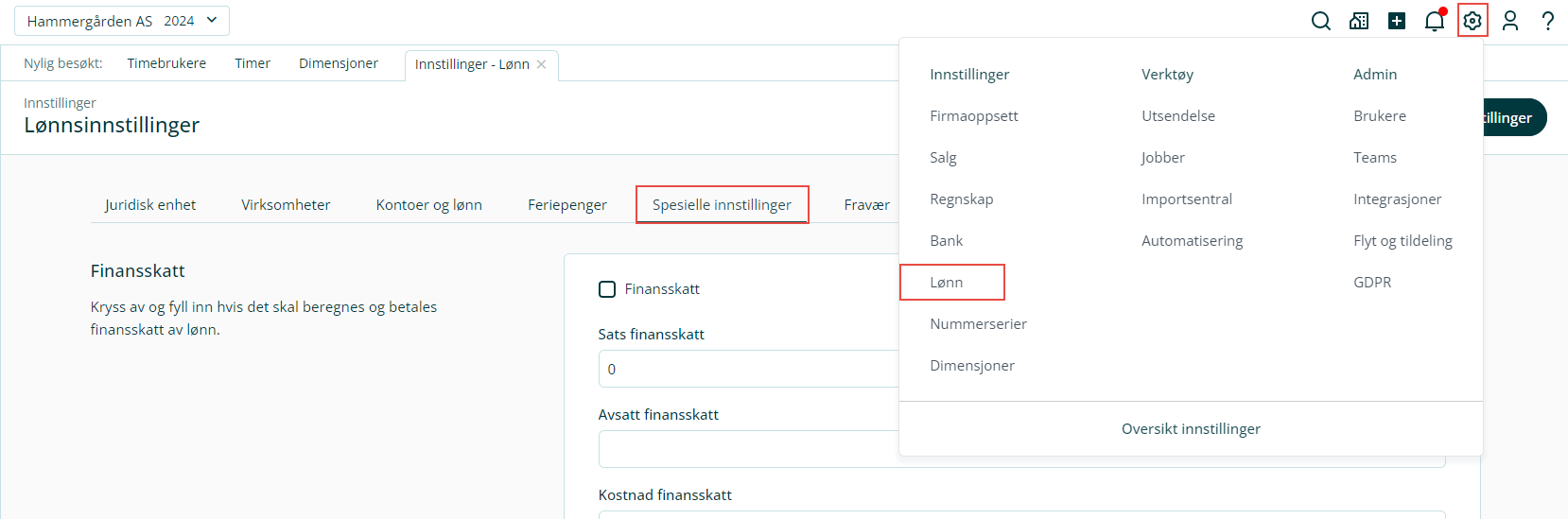Open the user profile icon

click(x=1510, y=21)
